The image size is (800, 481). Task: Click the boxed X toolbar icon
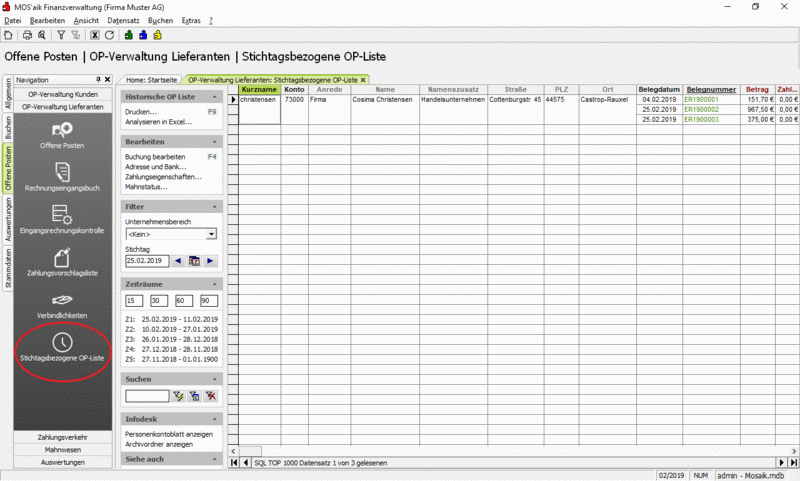click(95, 35)
